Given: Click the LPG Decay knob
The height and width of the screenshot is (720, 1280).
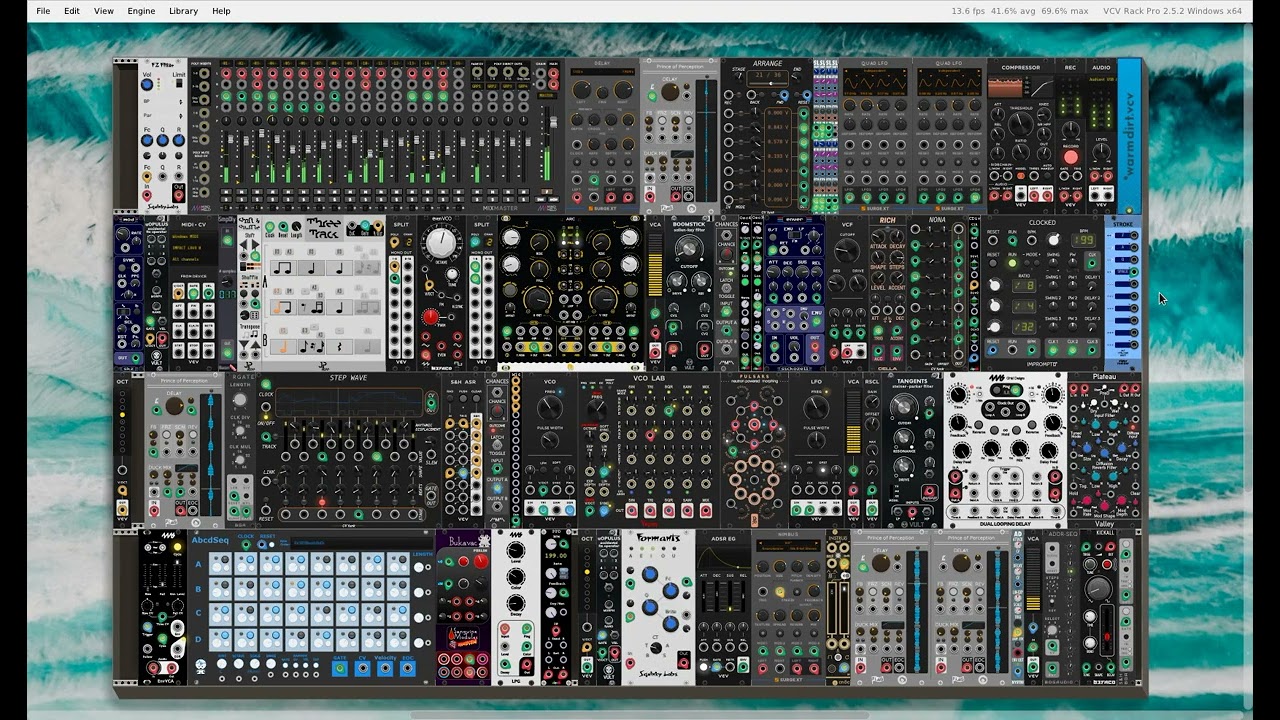Looking at the screenshot, I should tap(515, 603).
